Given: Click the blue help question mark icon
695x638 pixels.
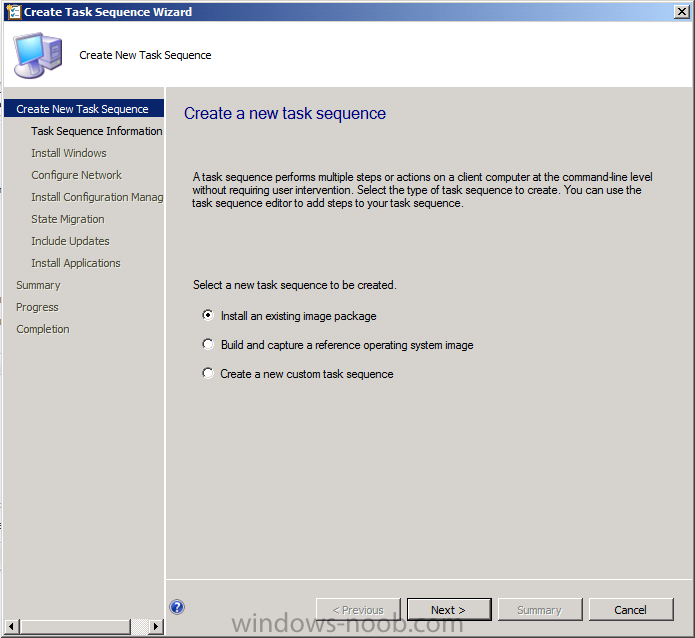Looking at the screenshot, I should pyautogui.click(x=177, y=607).
